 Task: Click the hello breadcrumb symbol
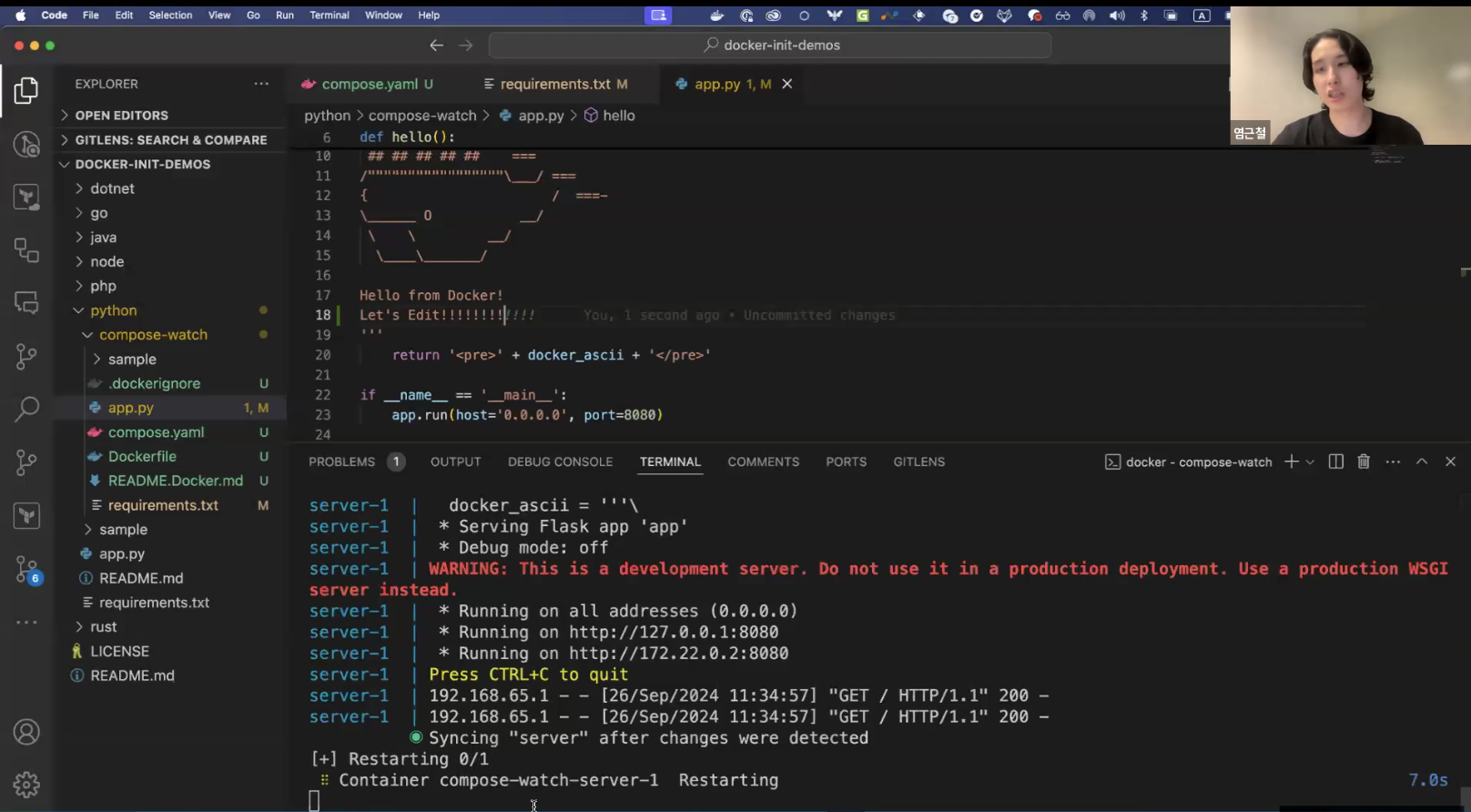point(618,116)
